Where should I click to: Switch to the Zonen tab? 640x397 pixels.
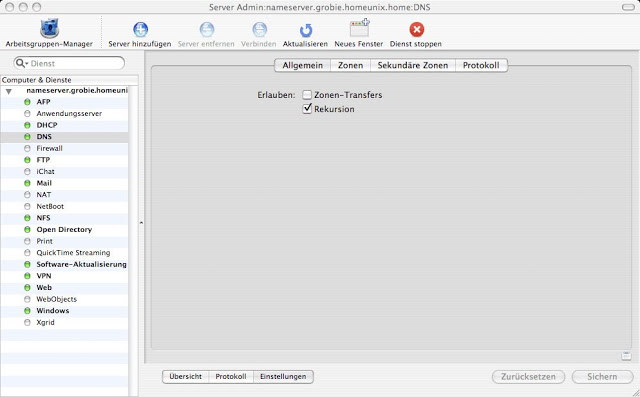[x=350, y=65]
